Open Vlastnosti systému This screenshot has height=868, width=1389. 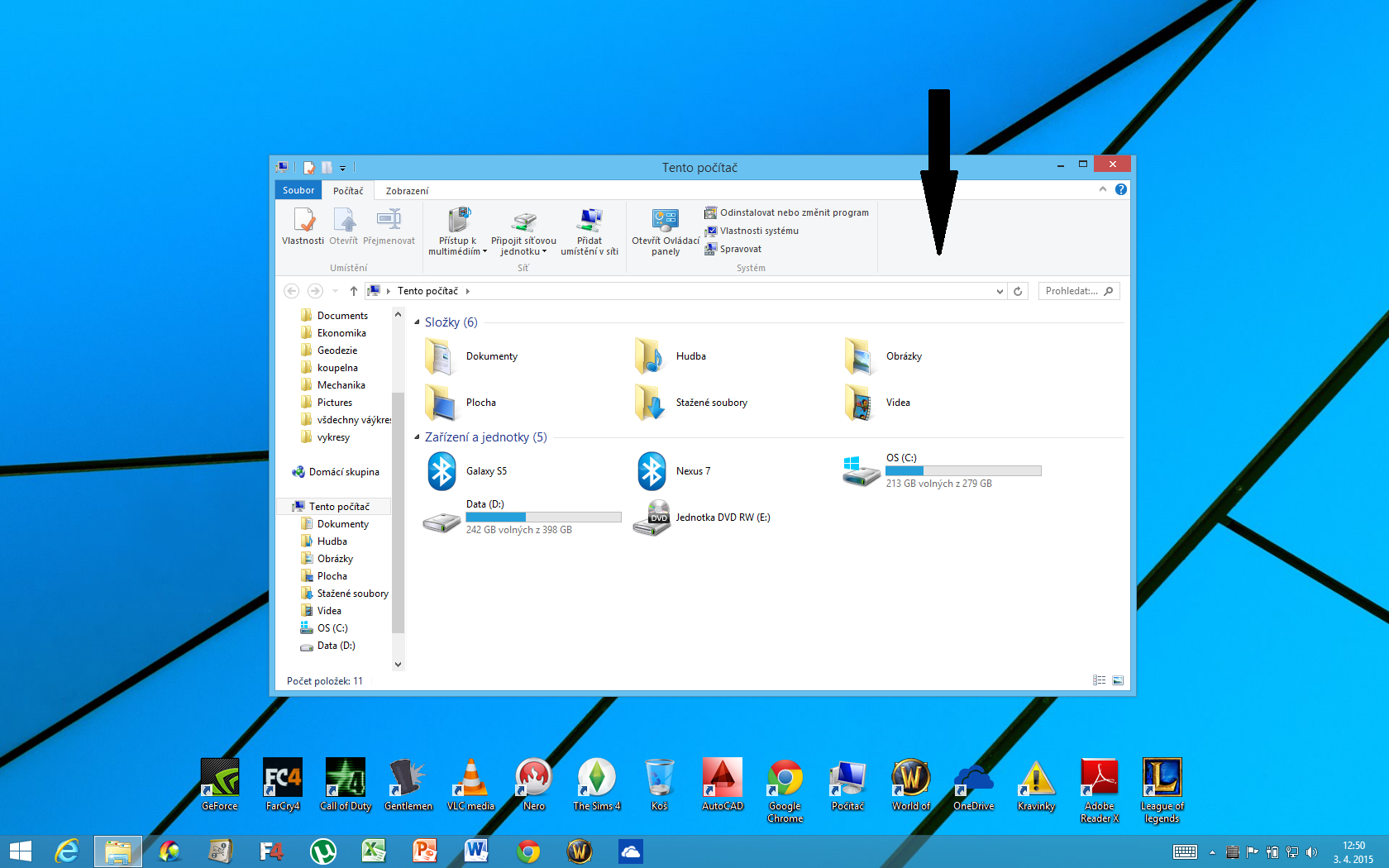tap(752, 231)
